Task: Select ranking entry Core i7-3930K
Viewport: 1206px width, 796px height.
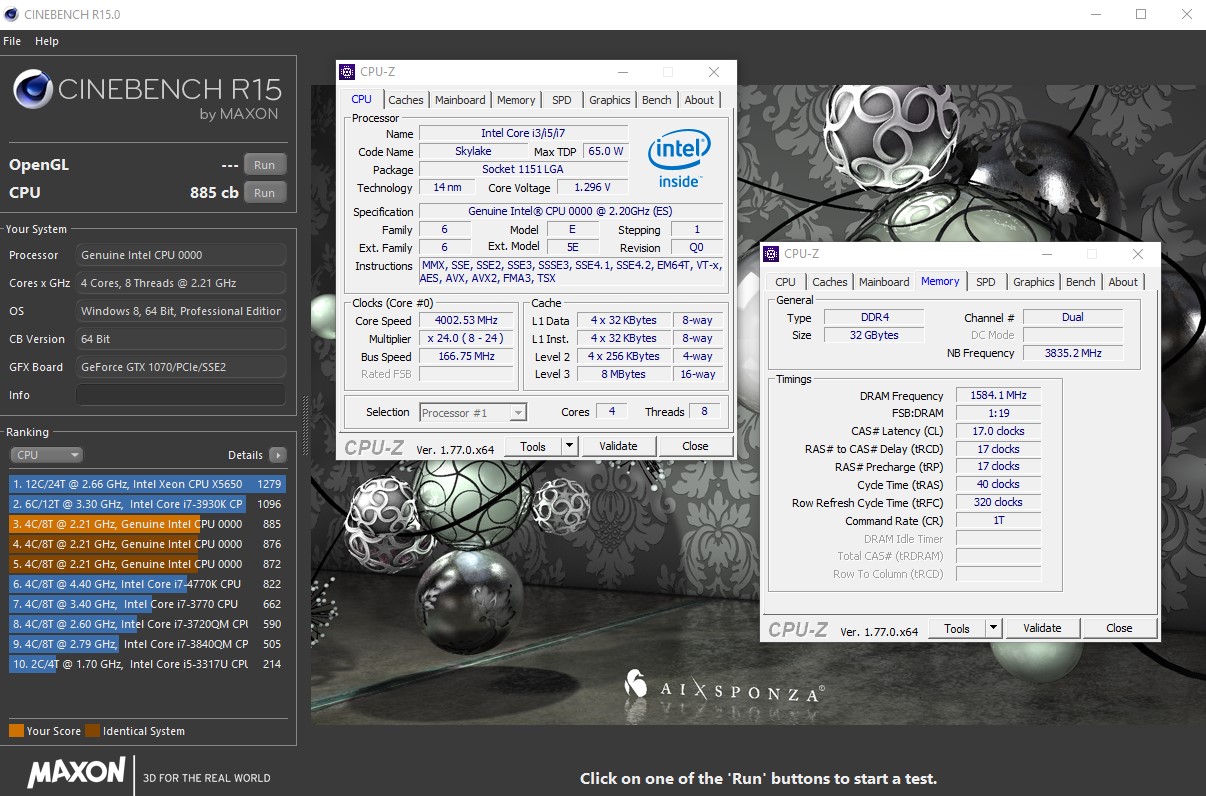Action: click(148, 504)
